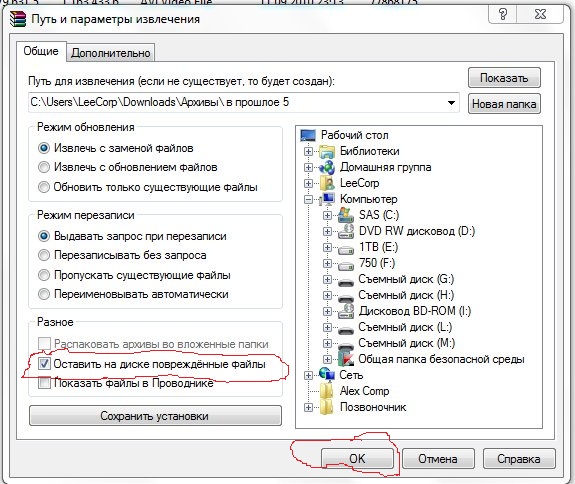Click the Отмена button

tap(438, 459)
